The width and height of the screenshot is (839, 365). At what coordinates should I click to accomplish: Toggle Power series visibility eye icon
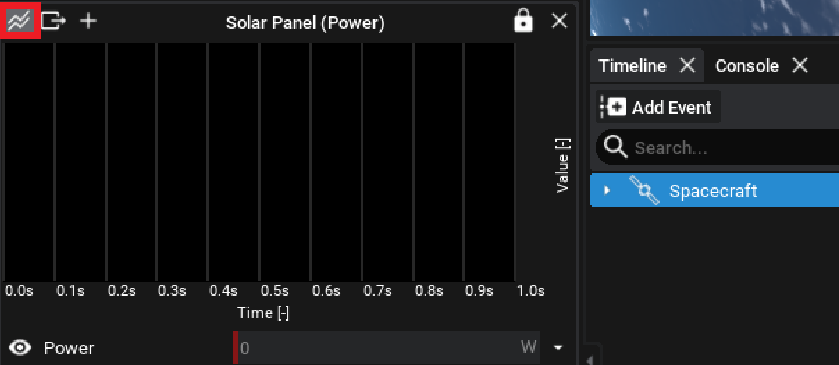pyautogui.click(x=21, y=348)
